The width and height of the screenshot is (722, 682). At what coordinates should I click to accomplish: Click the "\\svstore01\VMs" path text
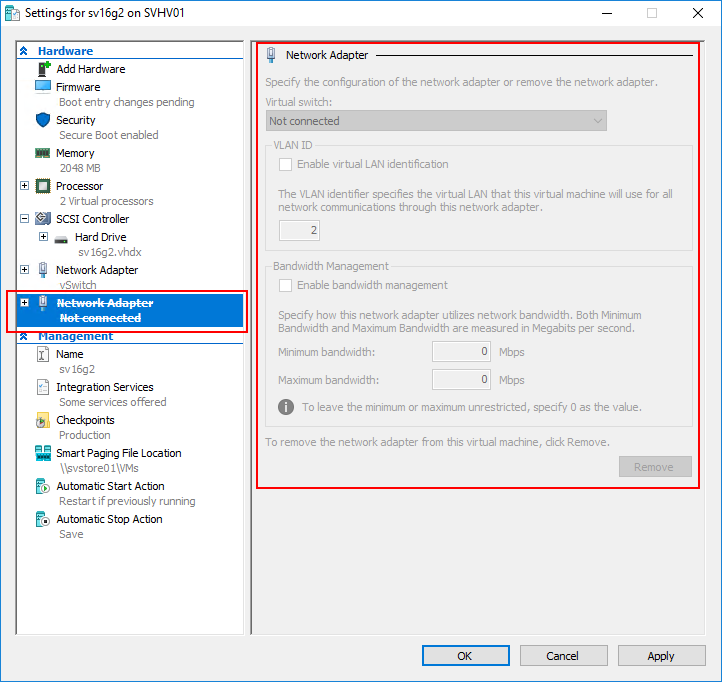pos(99,468)
